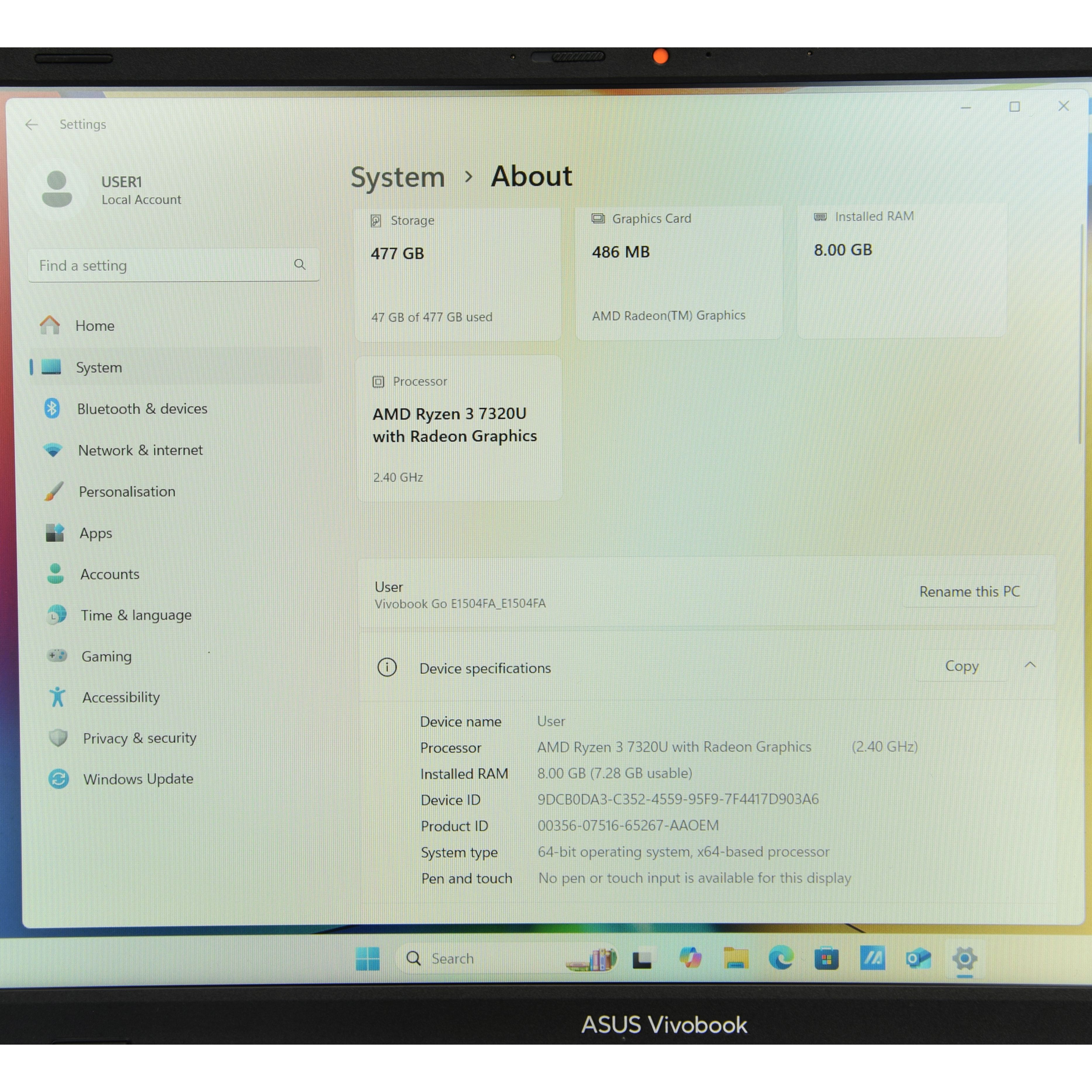The image size is (1092, 1092).
Task: Click the Bluetooth icon in sidebar
Action: [x=52, y=408]
